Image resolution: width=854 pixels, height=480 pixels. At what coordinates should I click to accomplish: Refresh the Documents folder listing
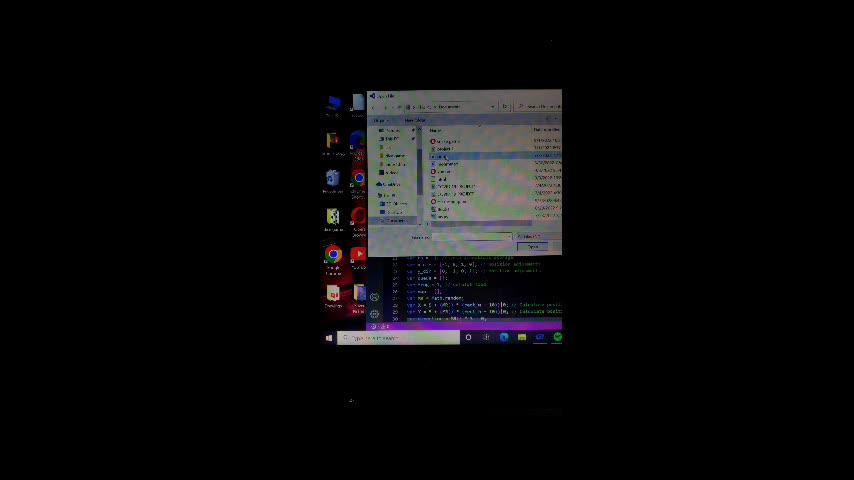click(504, 107)
